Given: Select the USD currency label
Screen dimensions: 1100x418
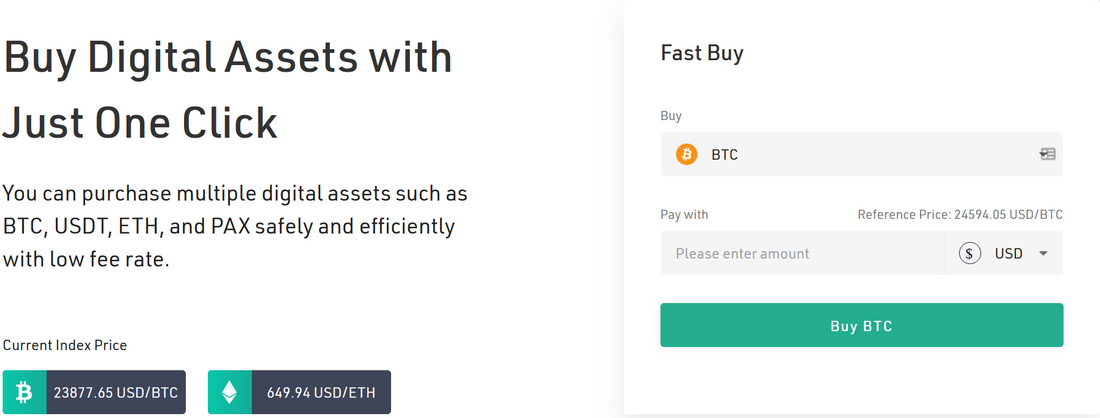Looking at the screenshot, I should (x=1009, y=253).
